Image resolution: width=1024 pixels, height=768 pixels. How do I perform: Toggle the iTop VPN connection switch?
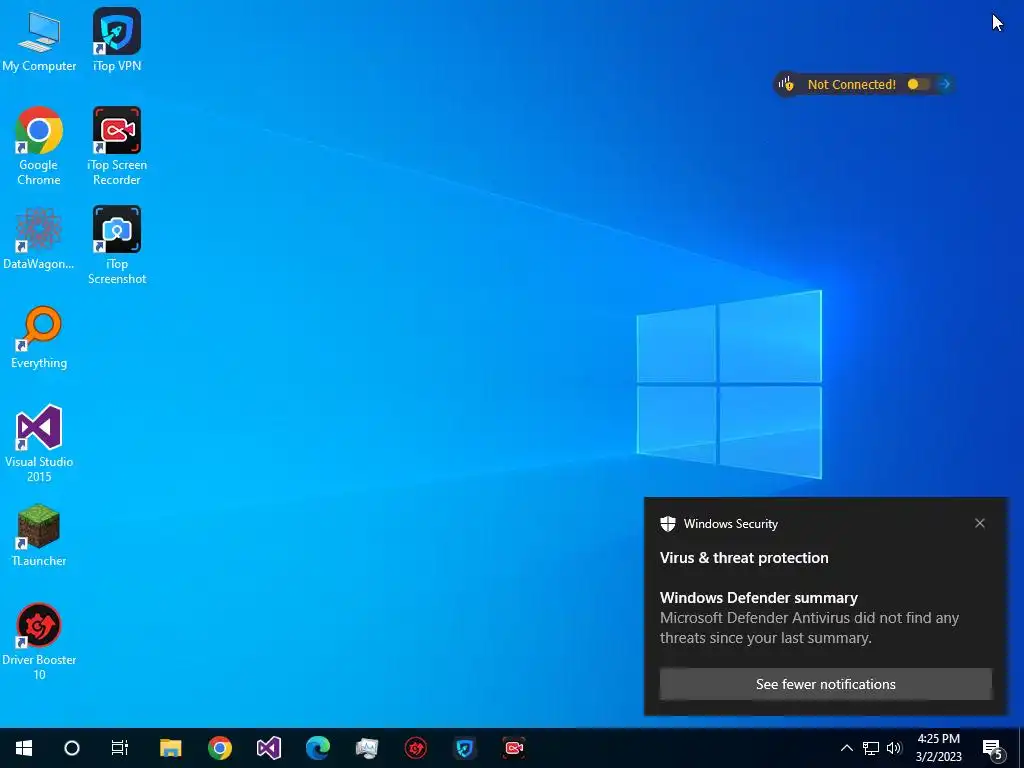tap(918, 84)
